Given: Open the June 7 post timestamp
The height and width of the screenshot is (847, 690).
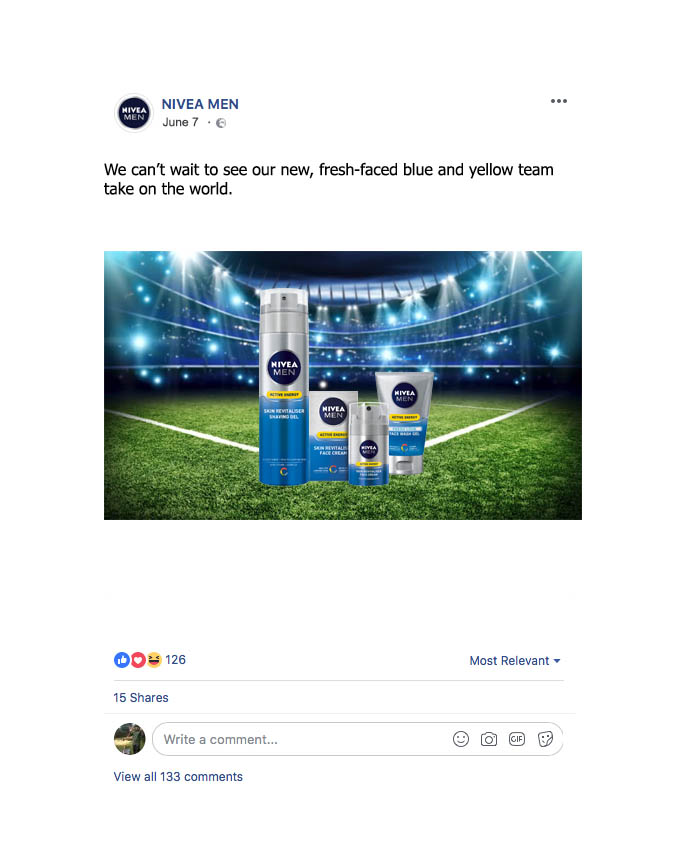Looking at the screenshot, I should (180, 123).
